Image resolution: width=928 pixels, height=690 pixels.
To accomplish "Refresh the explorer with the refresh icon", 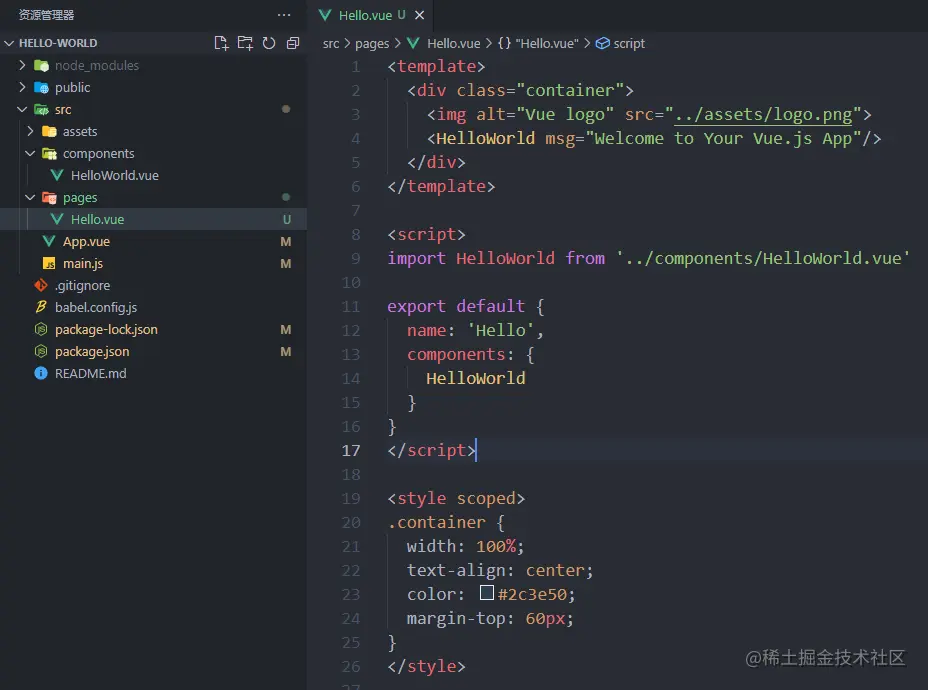I will point(269,43).
